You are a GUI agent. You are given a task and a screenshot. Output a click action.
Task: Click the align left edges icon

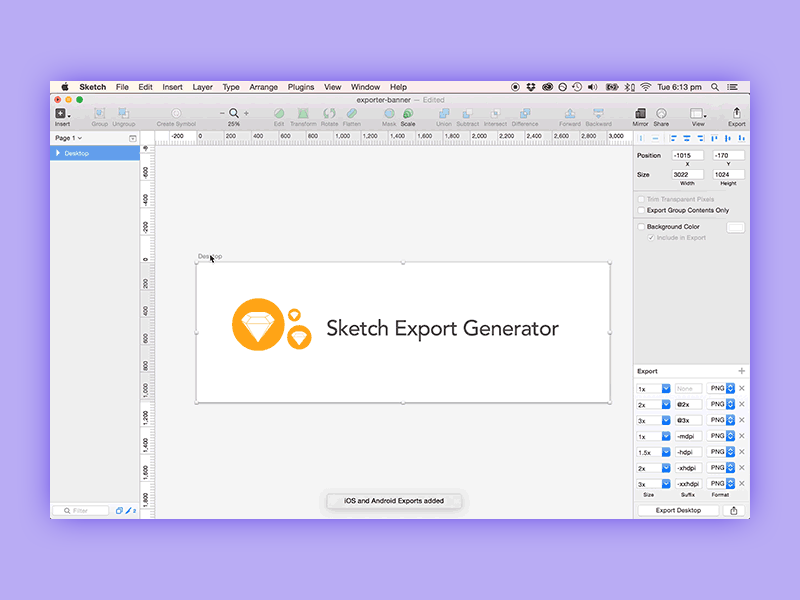tap(673, 138)
